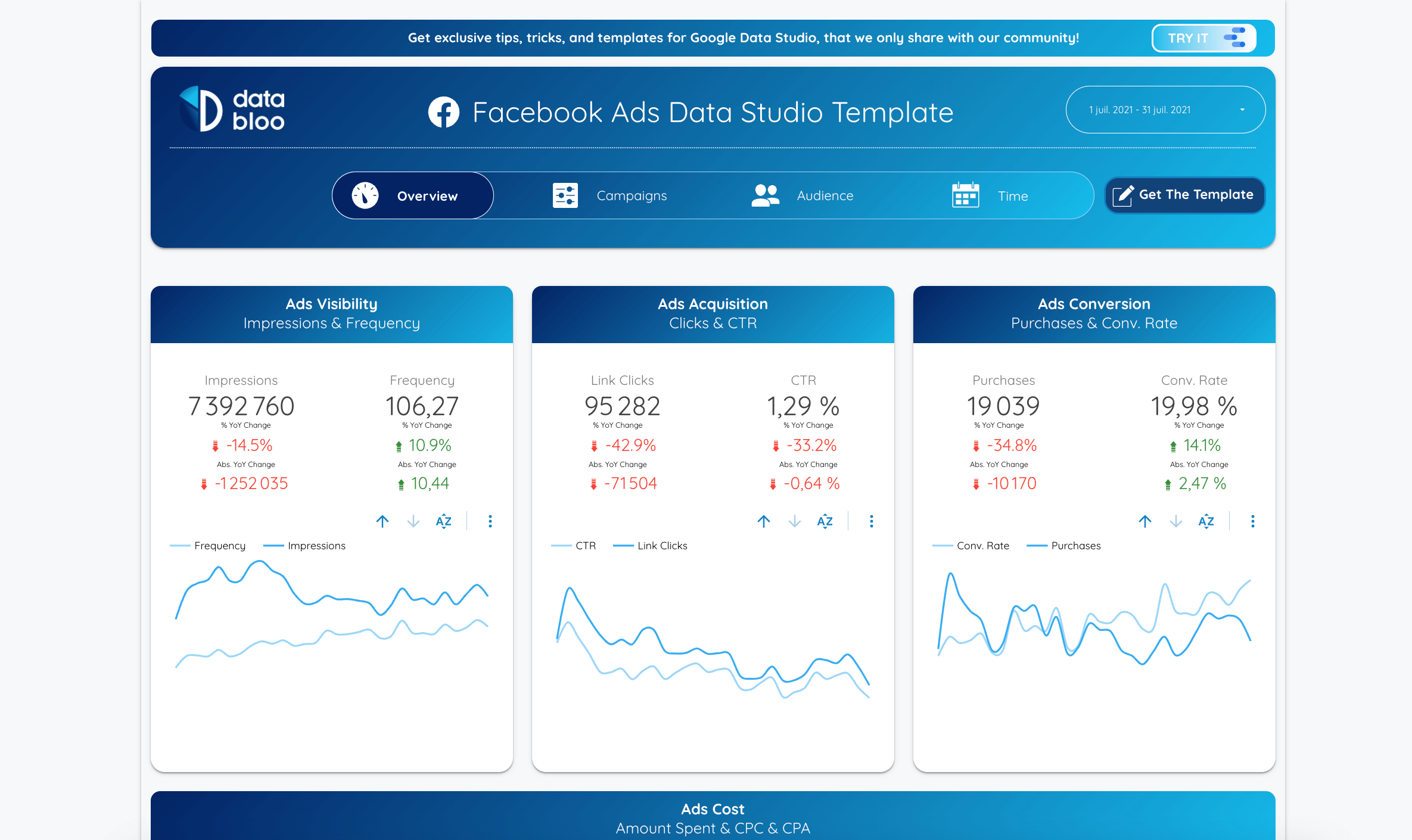
Task: Drill up arrow in Ads Acquisition chart
Action: 764,521
